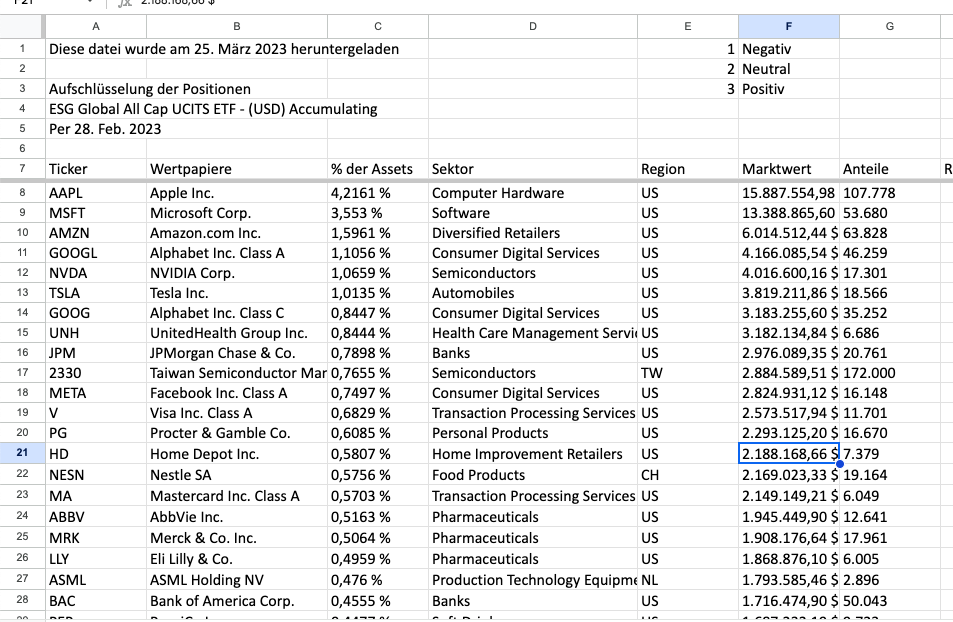Click 'Alphabet Inc. Class C' cell
Screen dimensions: 953x622
pos(237,313)
